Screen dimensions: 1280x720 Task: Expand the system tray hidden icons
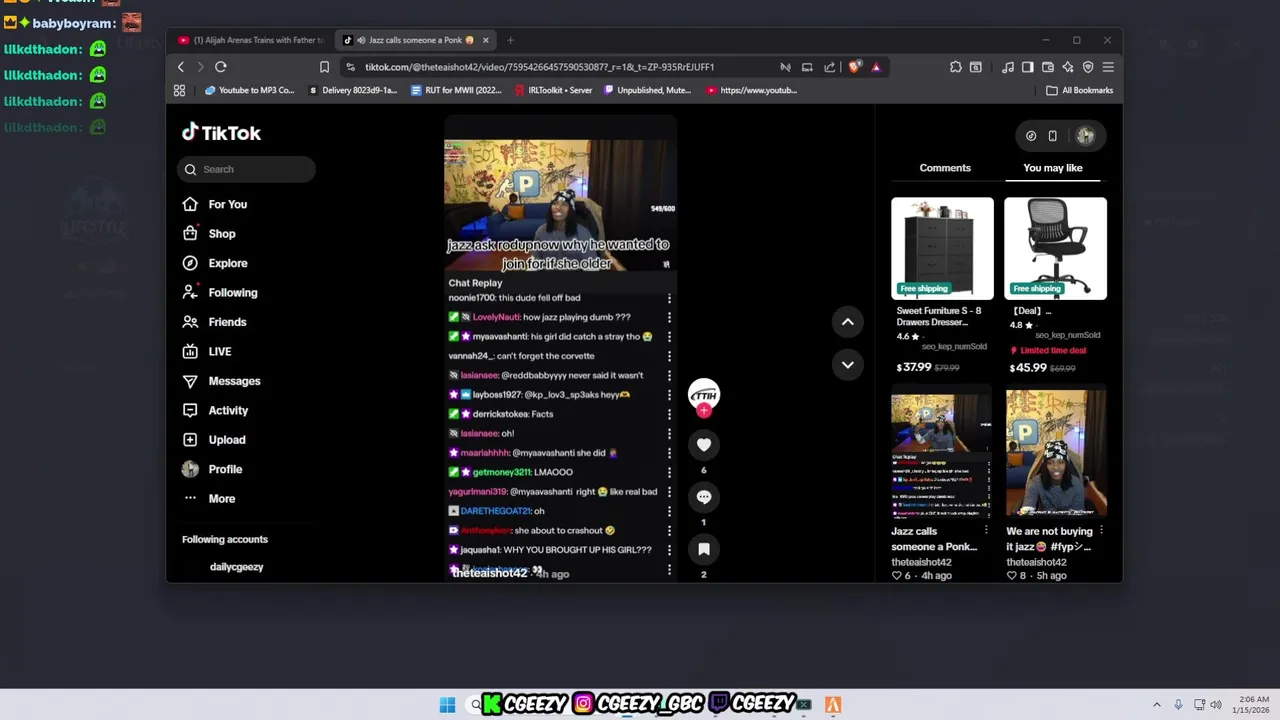[1157, 705]
